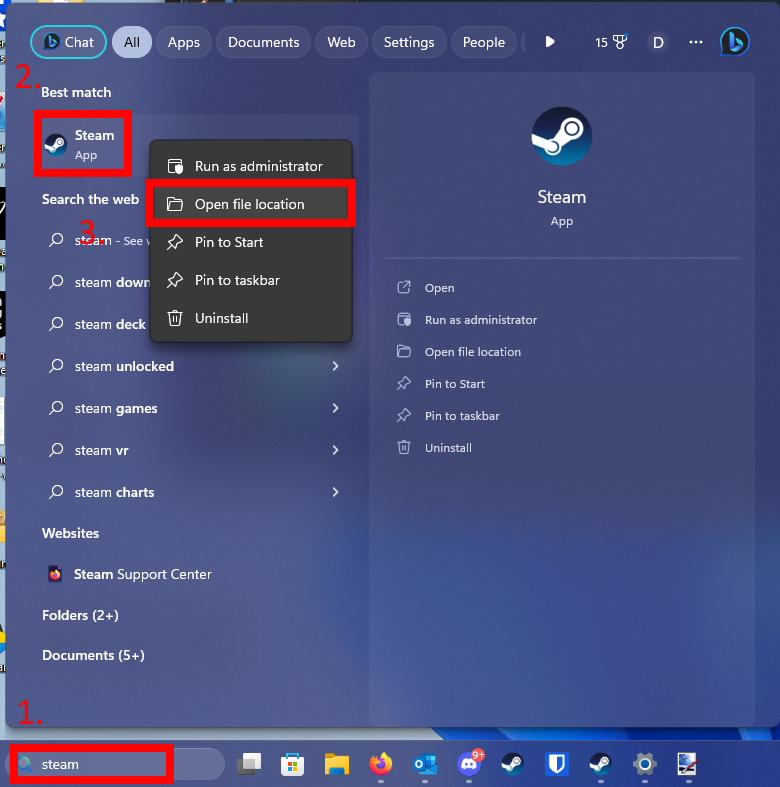Show more filter tabs with the play arrow

pos(550,42)
